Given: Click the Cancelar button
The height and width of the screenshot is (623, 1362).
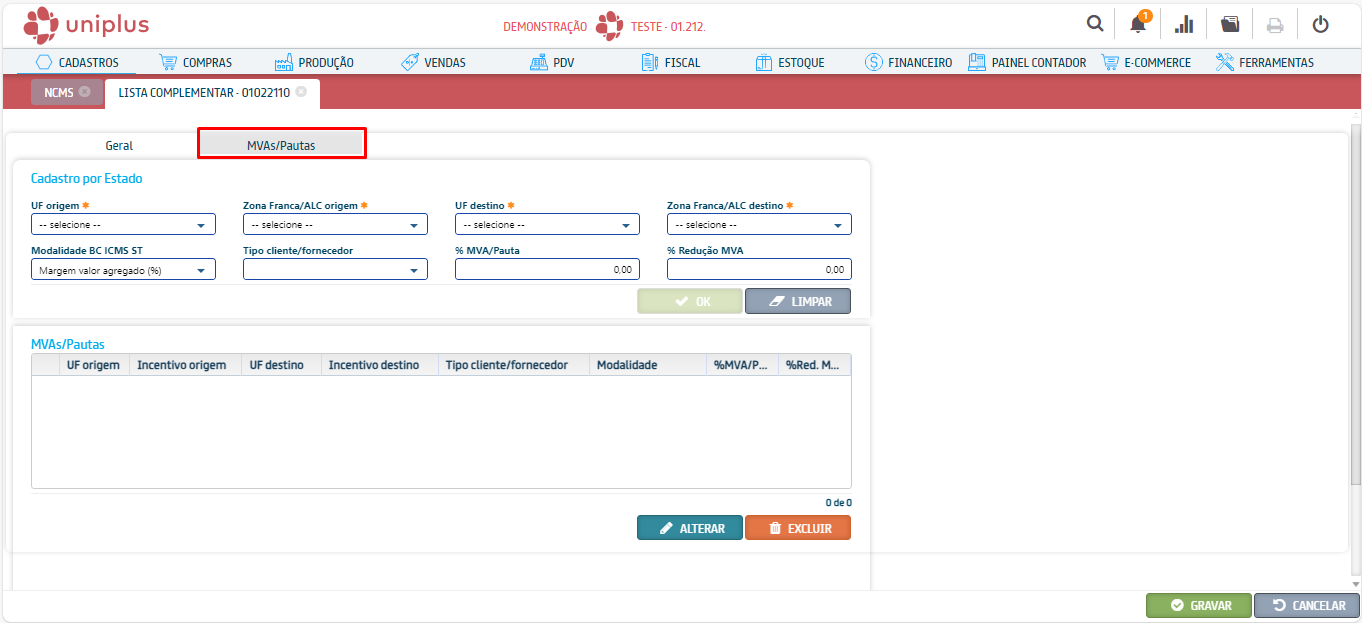Looking at the screenshot, I should tap(1307, 605).
